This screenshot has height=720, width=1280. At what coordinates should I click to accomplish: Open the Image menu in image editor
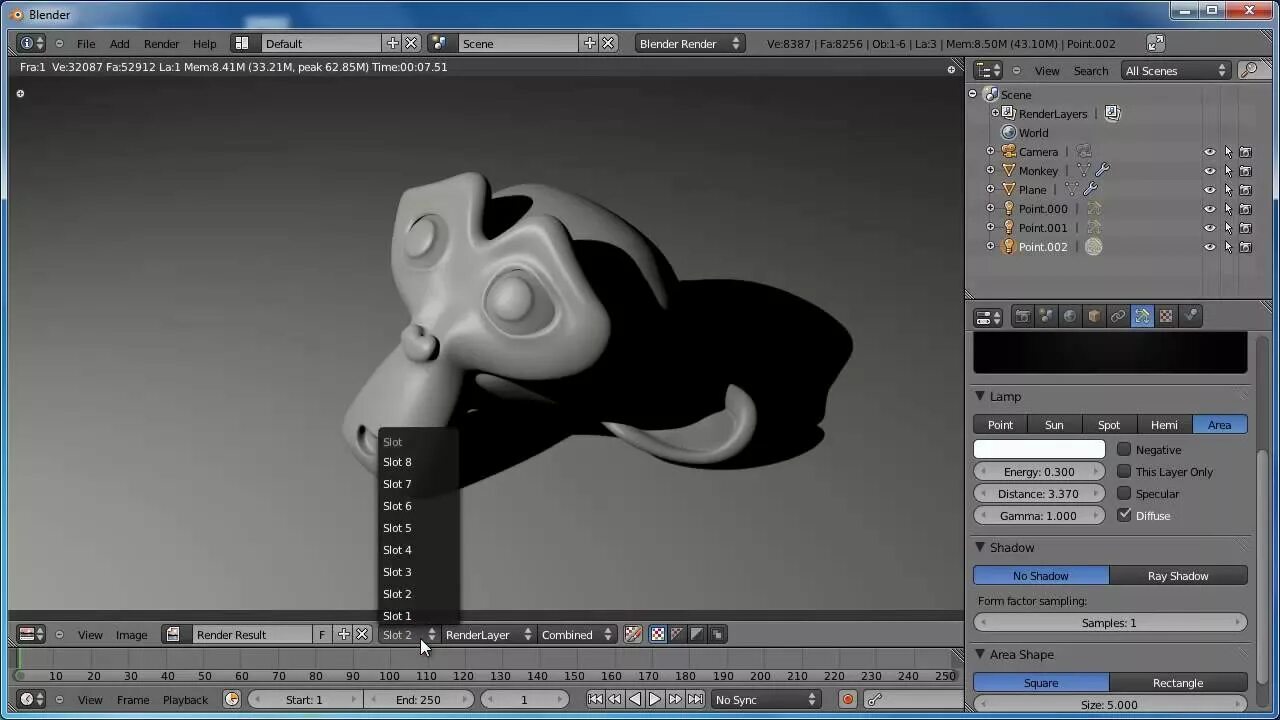[x=131, y=634]
